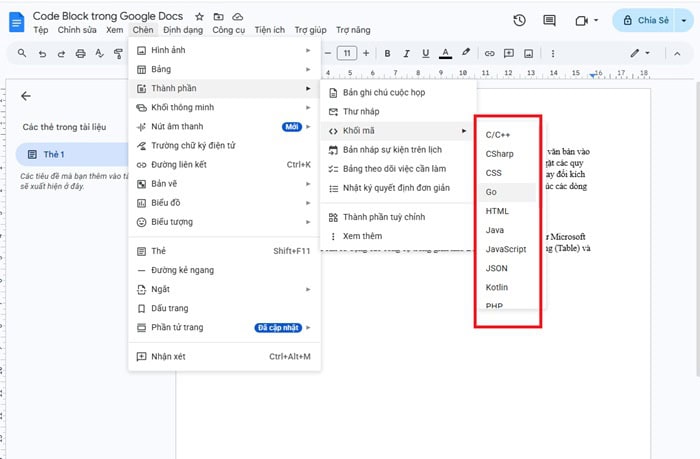Open share options dropdown arrow
This screenshot has width=700, height=459.
coord(684,20)
